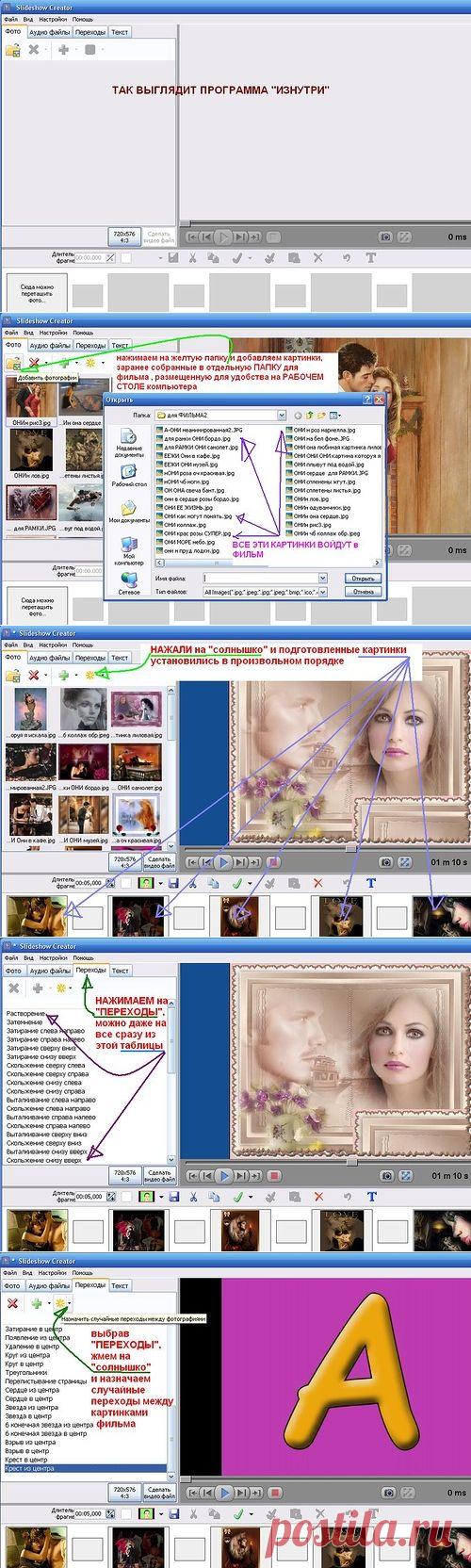
Task: Click 'Сделать видео файл' in empty first window
Action: 158,237
